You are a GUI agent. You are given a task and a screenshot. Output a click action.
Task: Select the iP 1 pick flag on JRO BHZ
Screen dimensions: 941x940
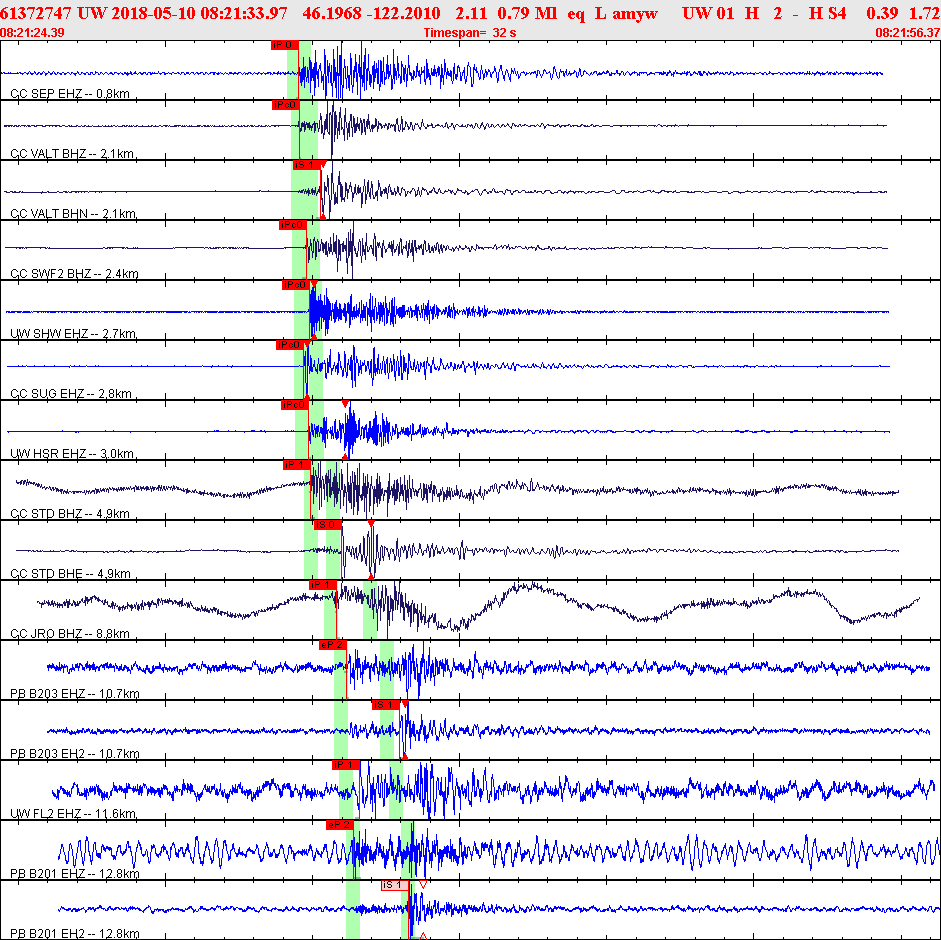click(322, 585)
